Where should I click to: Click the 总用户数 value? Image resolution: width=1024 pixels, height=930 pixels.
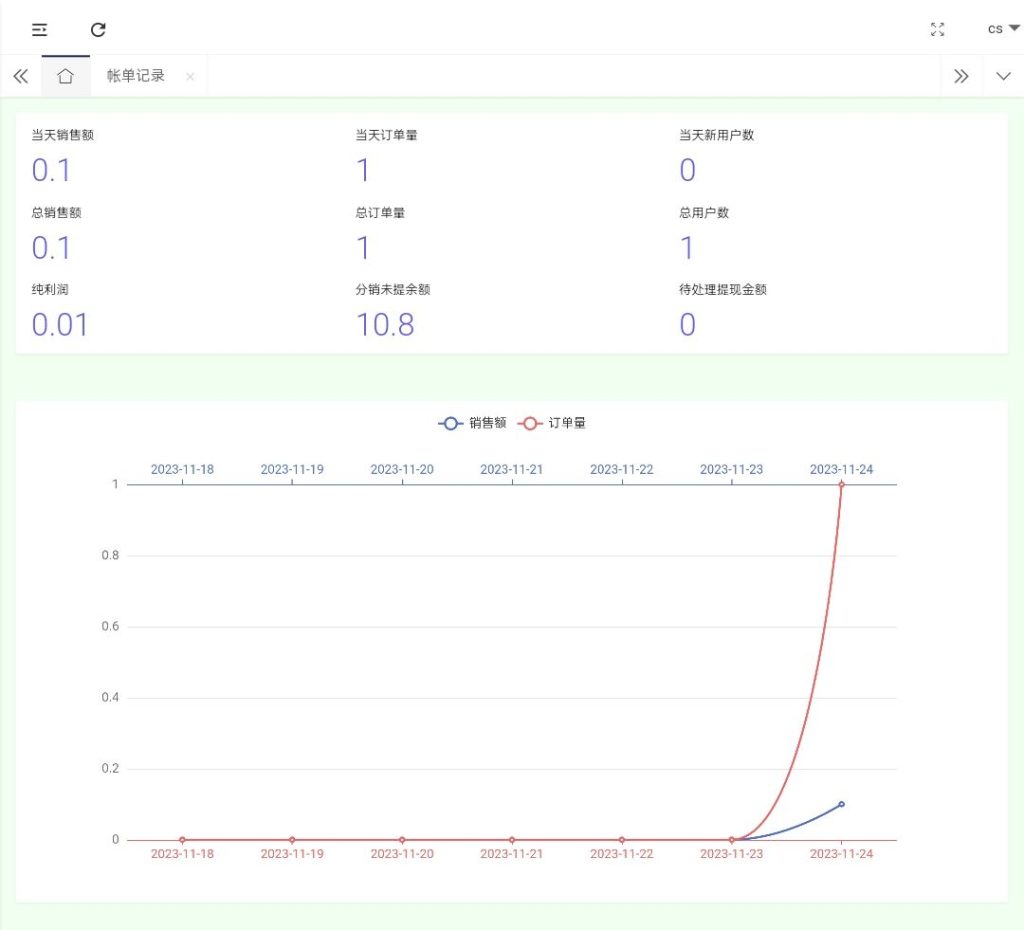point(687,247)
